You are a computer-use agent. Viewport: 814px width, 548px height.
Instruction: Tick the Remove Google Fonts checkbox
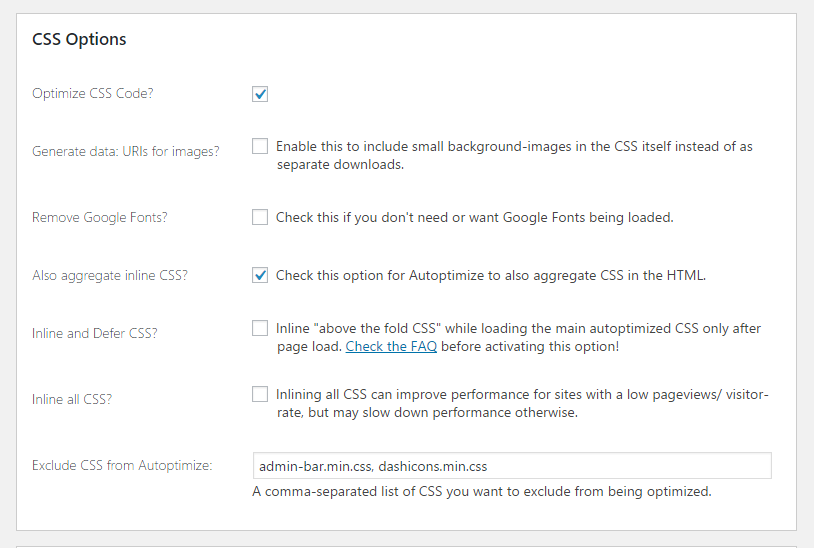[260, 217]
